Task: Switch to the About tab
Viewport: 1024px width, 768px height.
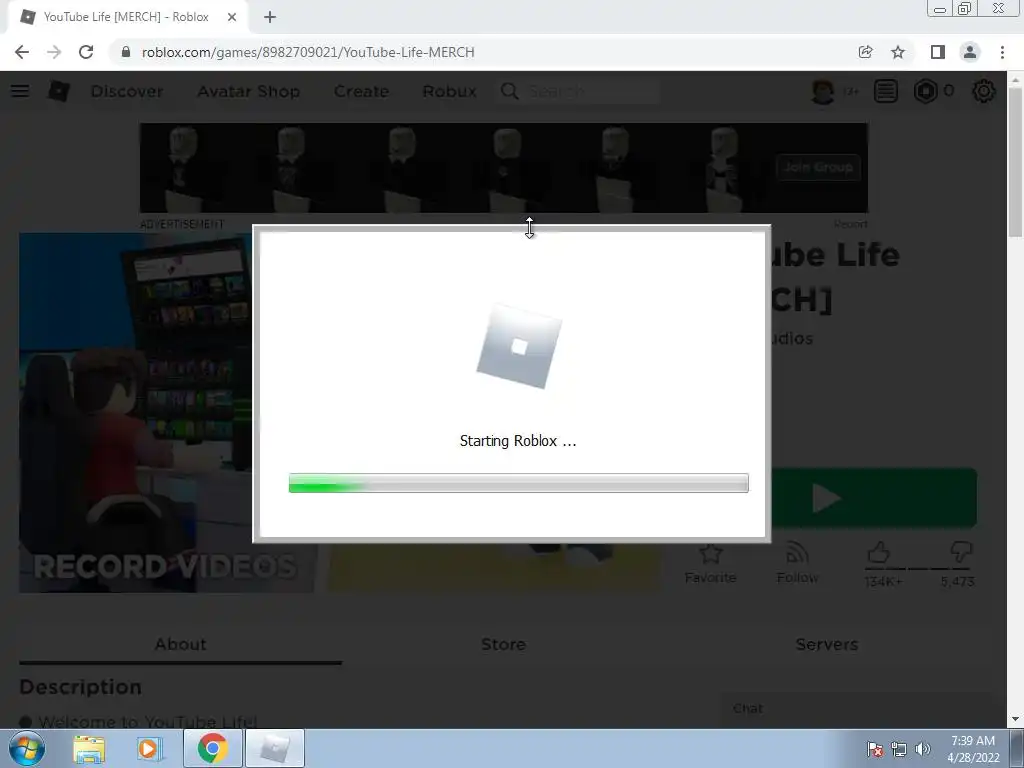Action: [180, 645]
